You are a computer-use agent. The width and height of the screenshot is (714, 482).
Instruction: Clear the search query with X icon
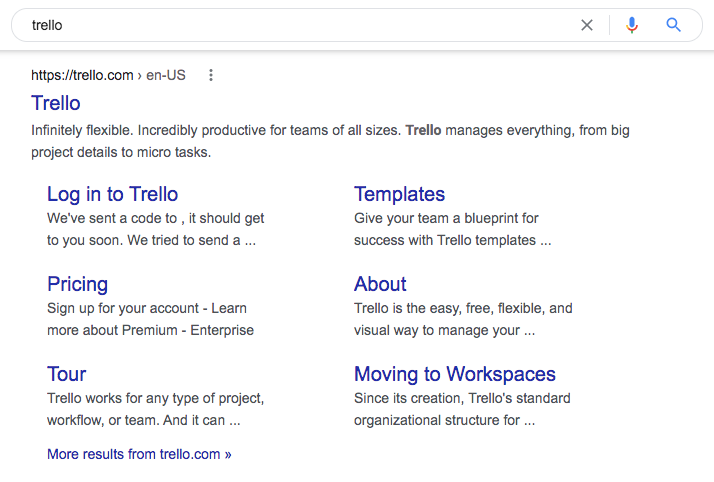click(587, 25)
